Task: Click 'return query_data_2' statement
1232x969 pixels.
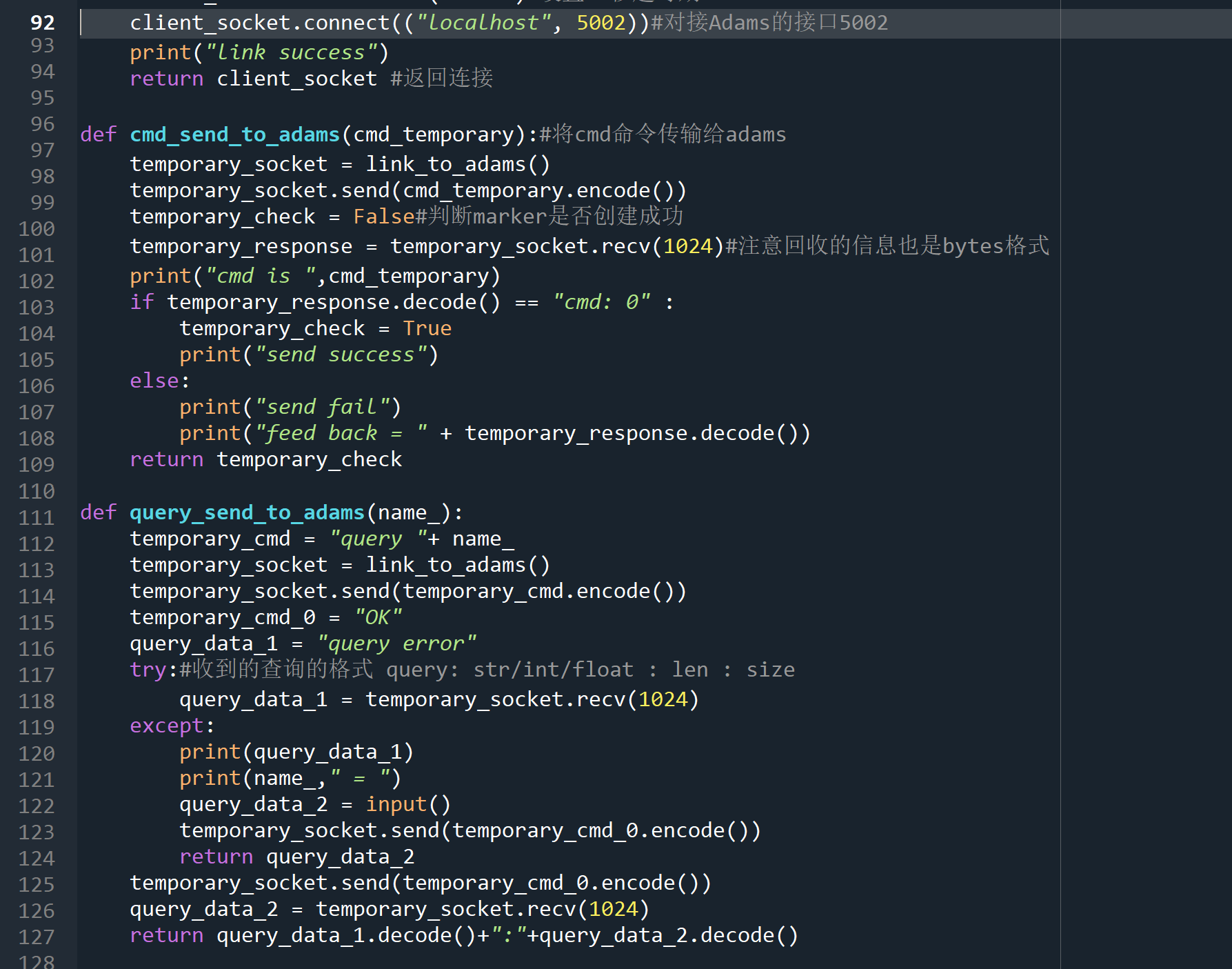Action: pyautogui.click(x=297, y=857)
